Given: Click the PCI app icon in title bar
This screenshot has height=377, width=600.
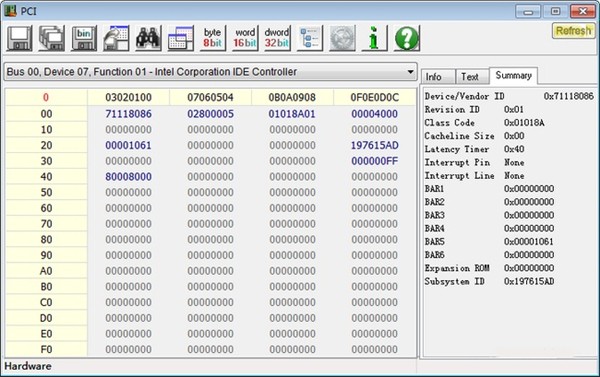Looking at the screenshot, I should [10, 11].
